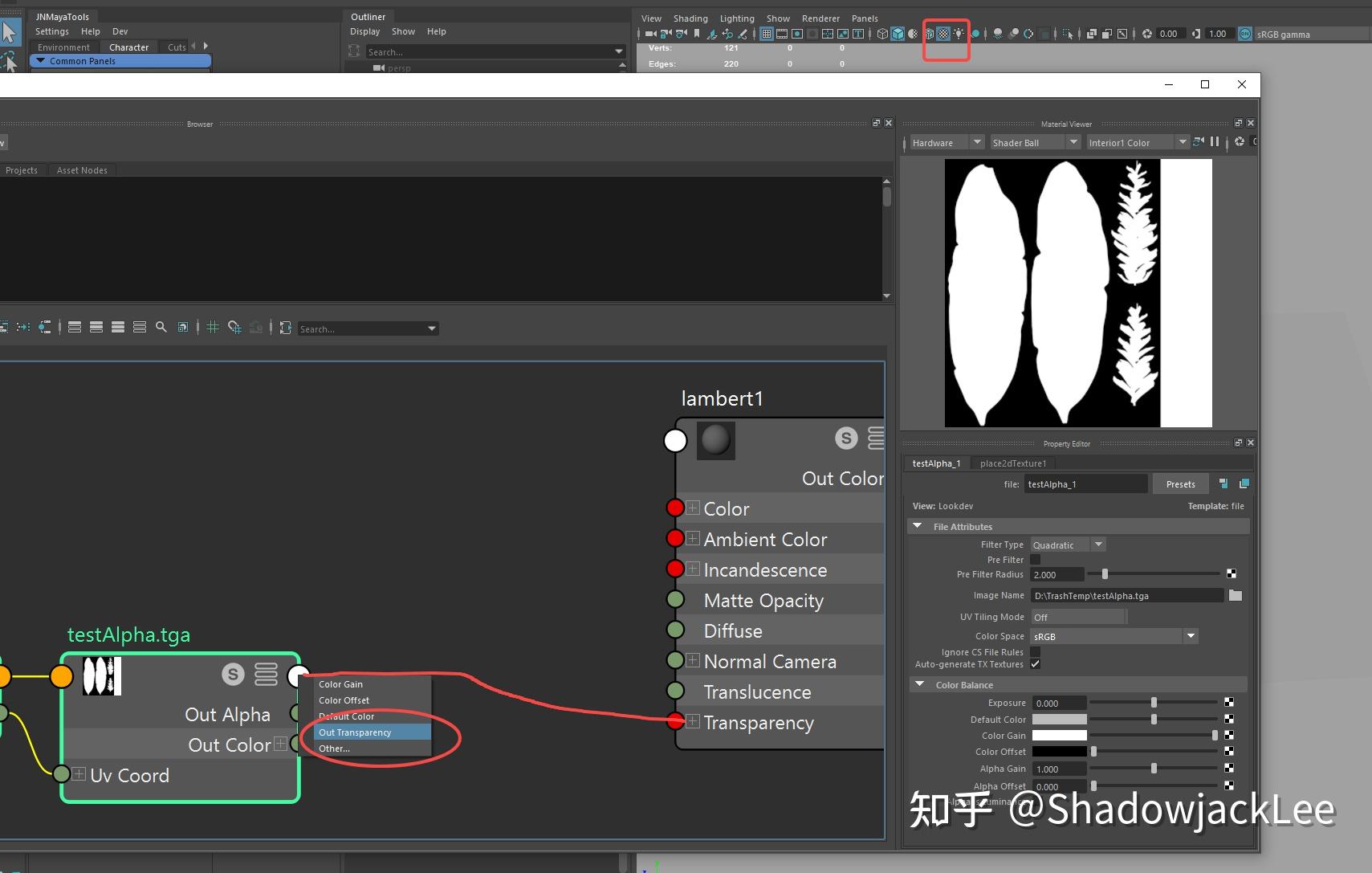Screen dimensions: 1372x873
Task: Click map button next to Color Gain
Action: coord(1229,735)
